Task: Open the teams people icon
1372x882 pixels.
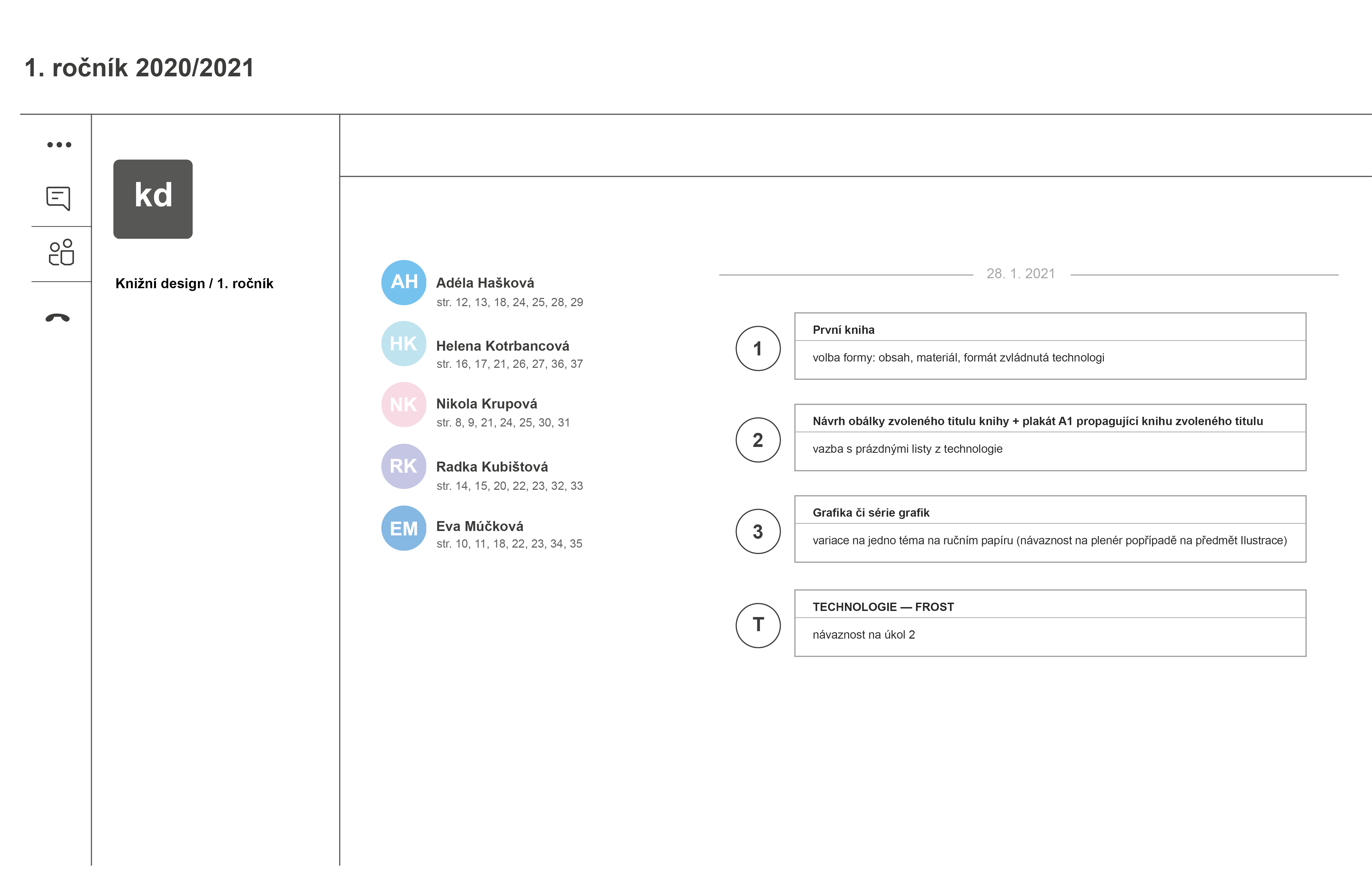Action: 61,253
